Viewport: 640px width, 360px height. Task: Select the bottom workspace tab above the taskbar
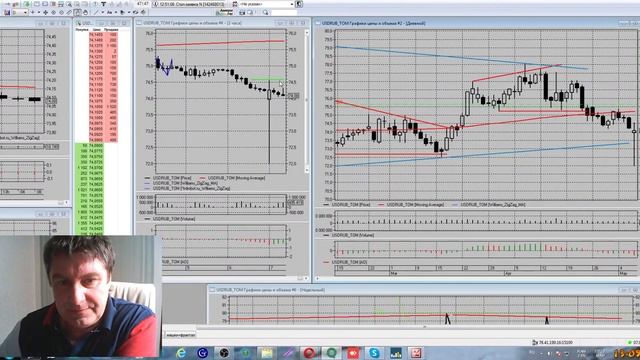[180, 335]
